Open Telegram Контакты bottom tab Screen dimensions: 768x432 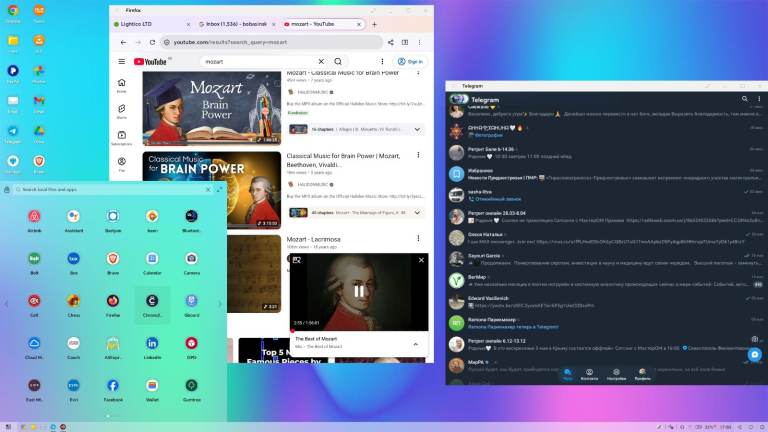(589, 375)
